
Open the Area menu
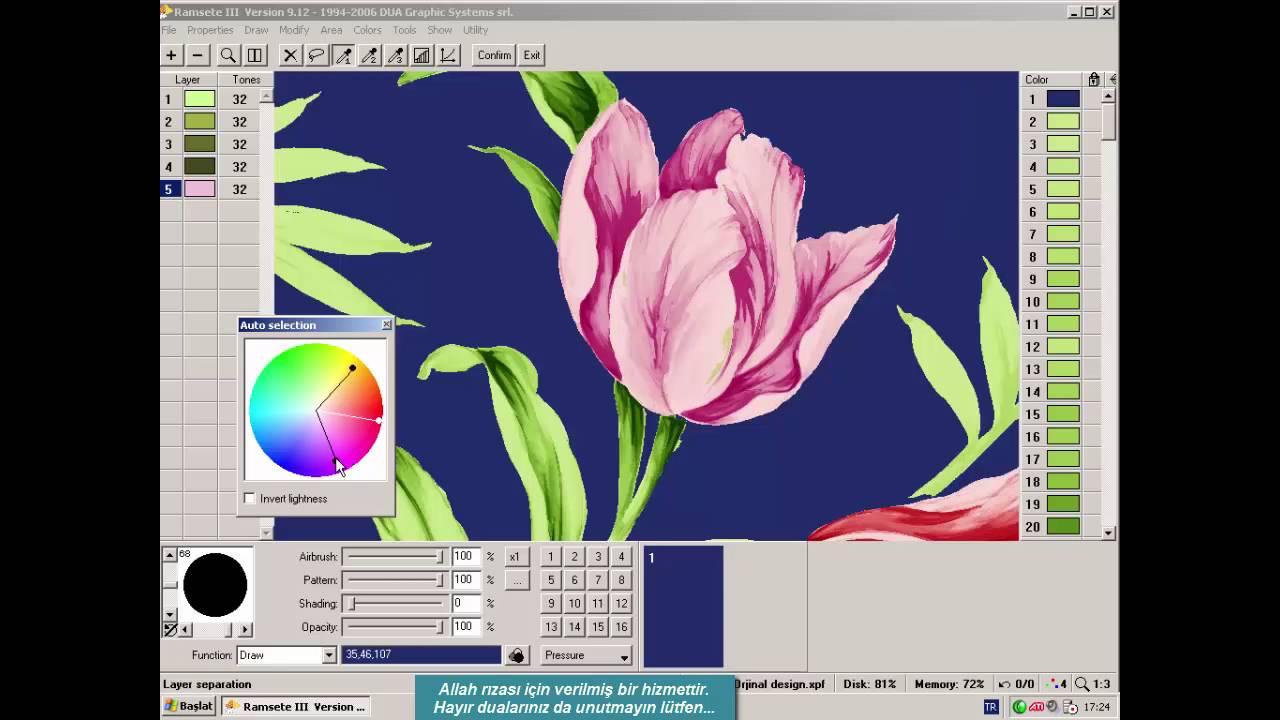[x=331, y=30]
